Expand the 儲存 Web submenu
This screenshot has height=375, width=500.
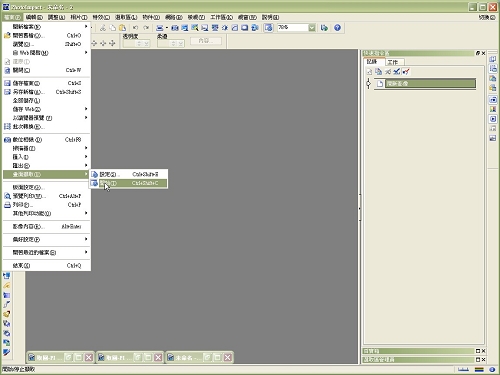pyautogui.click(x=47, y=109)
